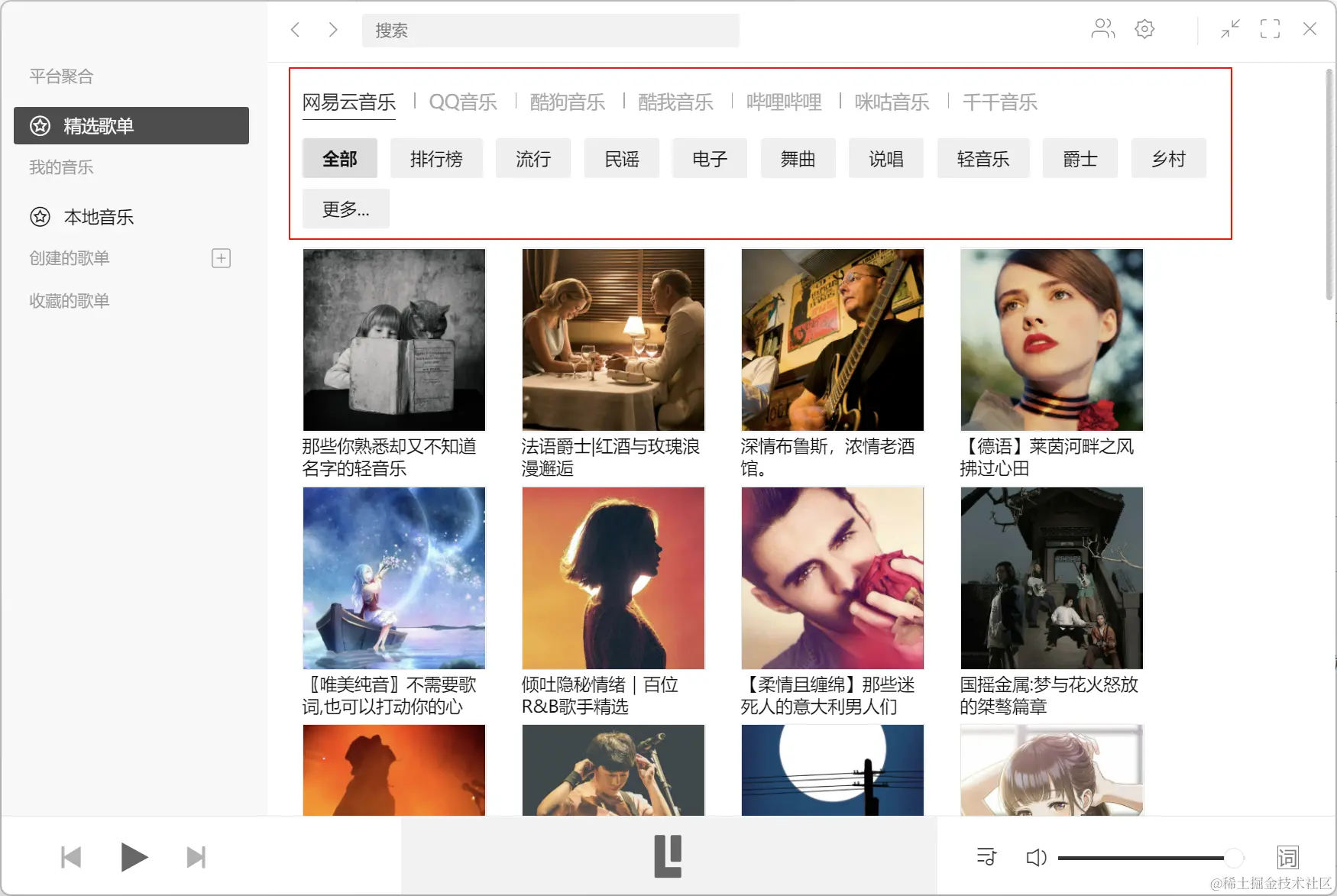Click the title text 深情布鲁斯，浓情老酒馆。
This screenshot has width=1337, height=896.
(x=827, y=457)
